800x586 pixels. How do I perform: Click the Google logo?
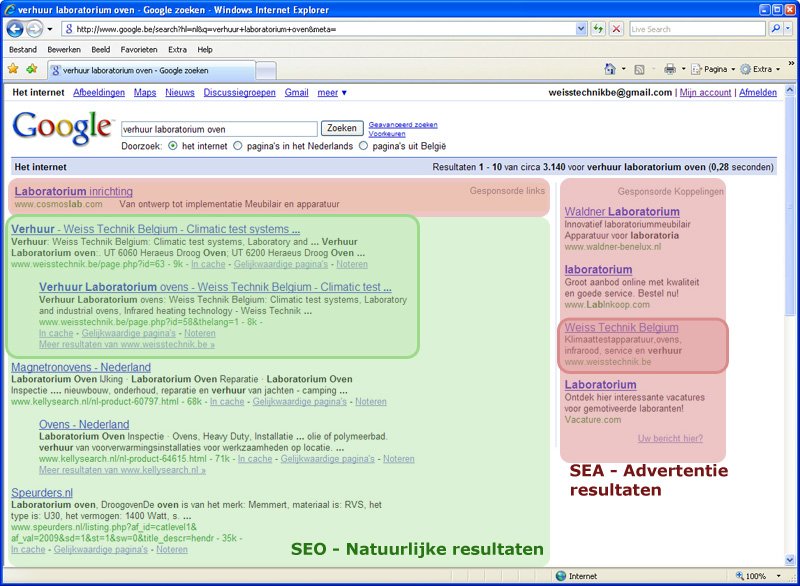[62, 128]
